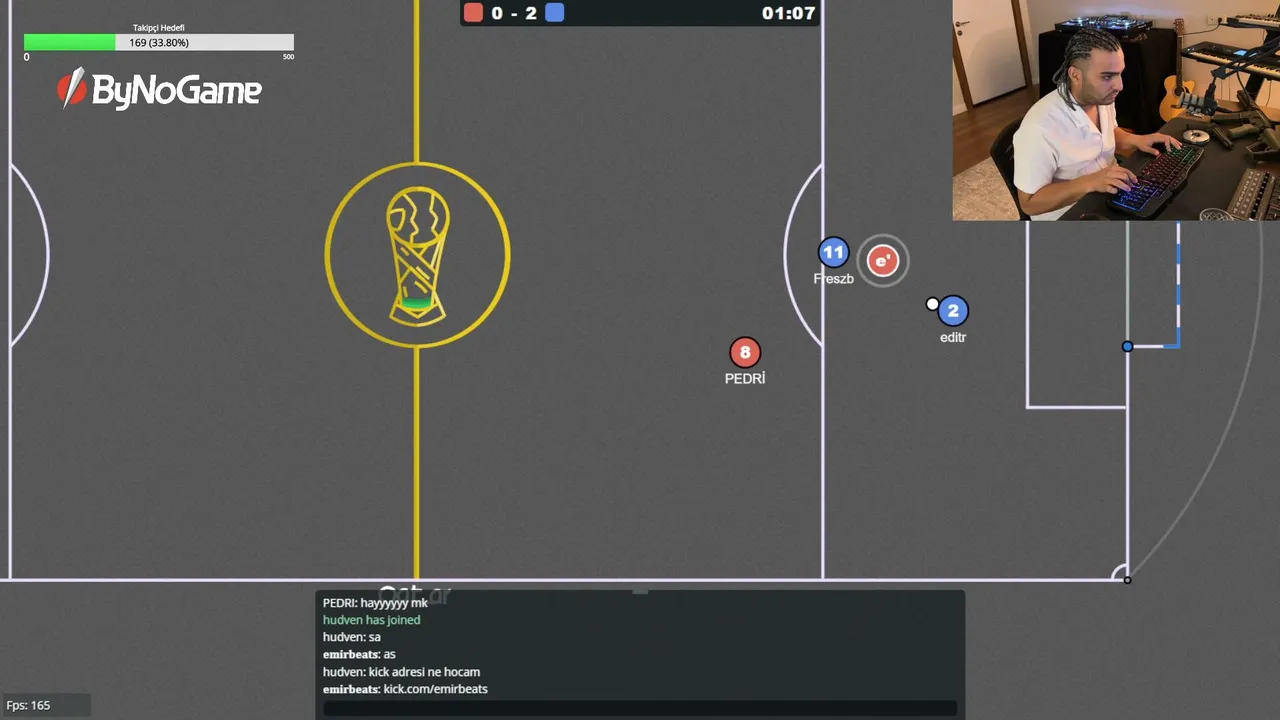Click the blue team square on scoreboard
This screenshot has height=720, width=1280.
(554, 12)
